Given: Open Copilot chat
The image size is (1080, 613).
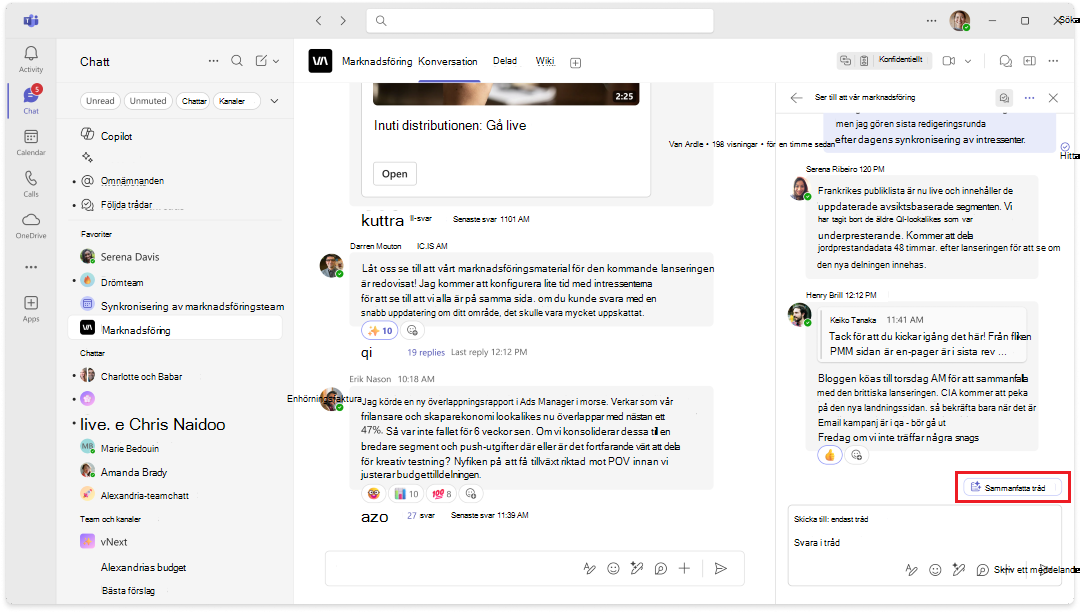Looking at the screenshot, I should point(176,136).
